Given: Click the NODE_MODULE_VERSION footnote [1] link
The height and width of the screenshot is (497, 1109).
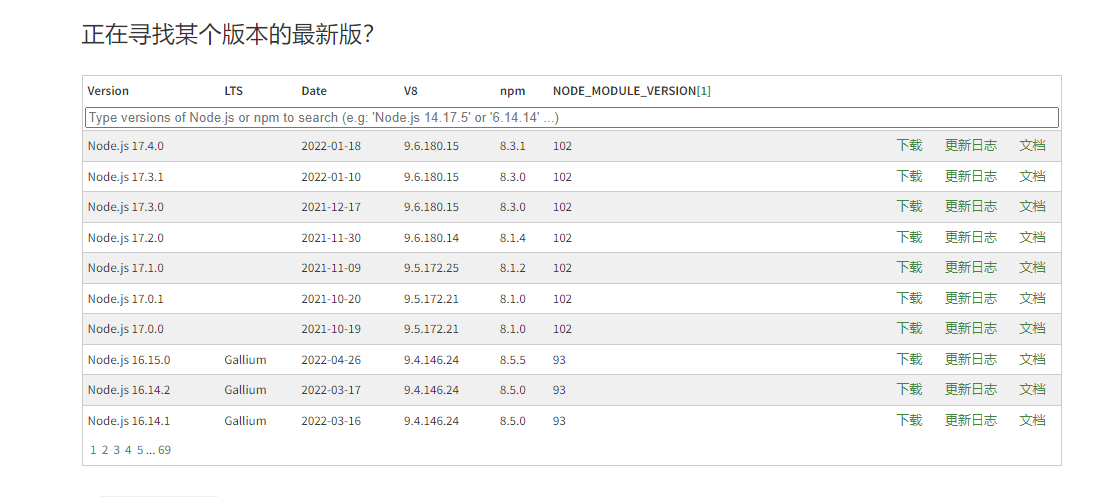Looking at the screenshot, I should click(704, 91).
